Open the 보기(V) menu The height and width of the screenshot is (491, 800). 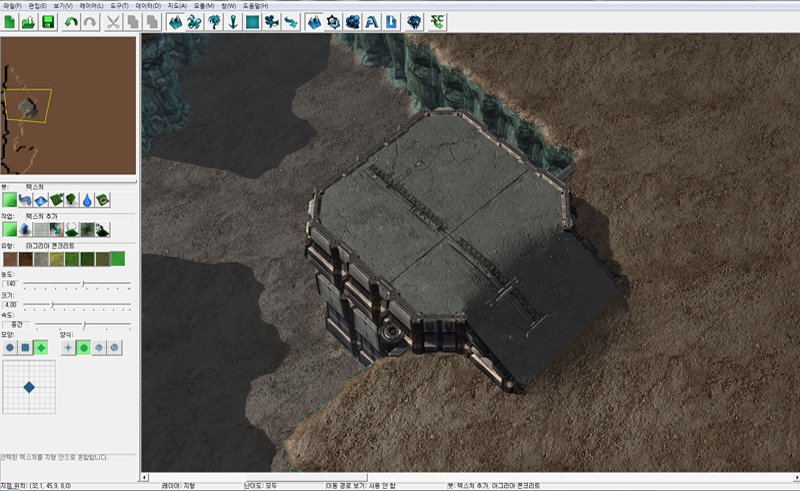63,6
